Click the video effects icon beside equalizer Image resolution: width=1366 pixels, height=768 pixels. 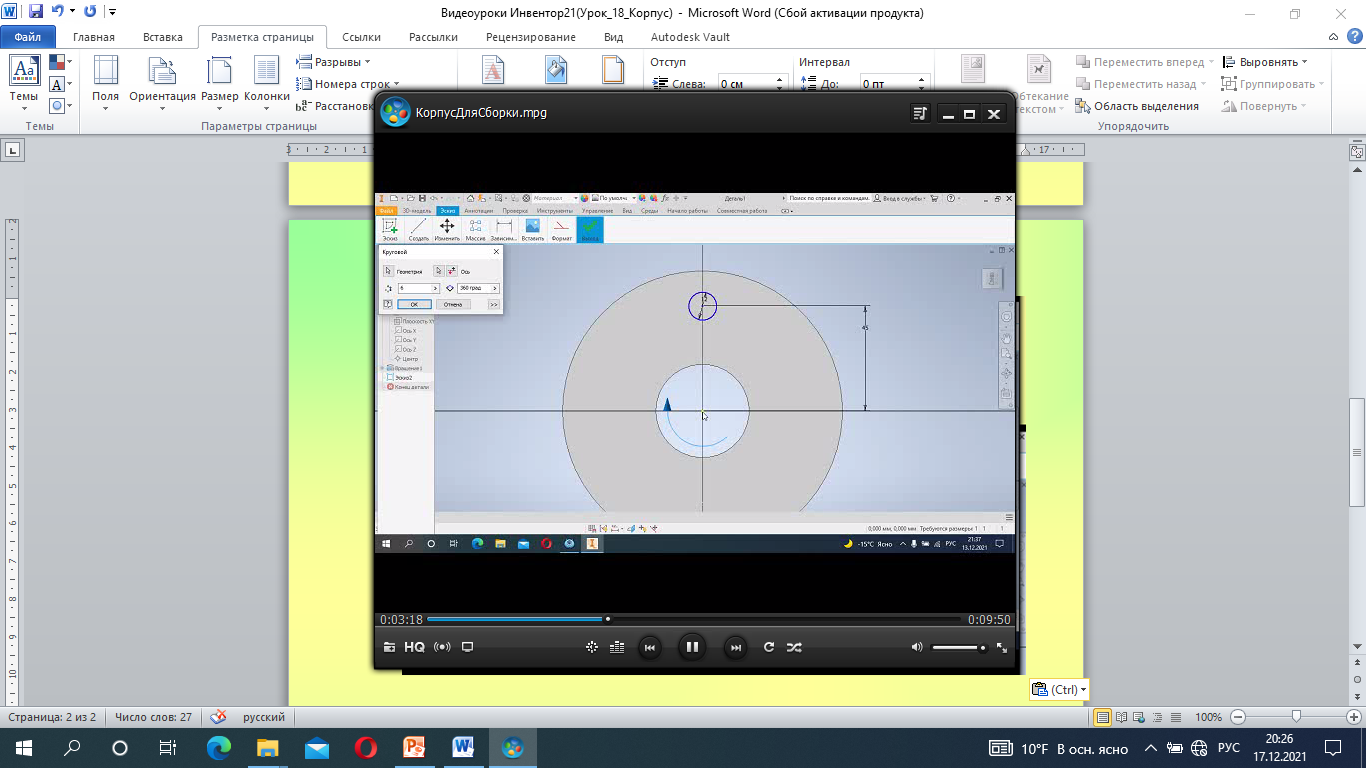pyautogui.click(x=592, y=647)
